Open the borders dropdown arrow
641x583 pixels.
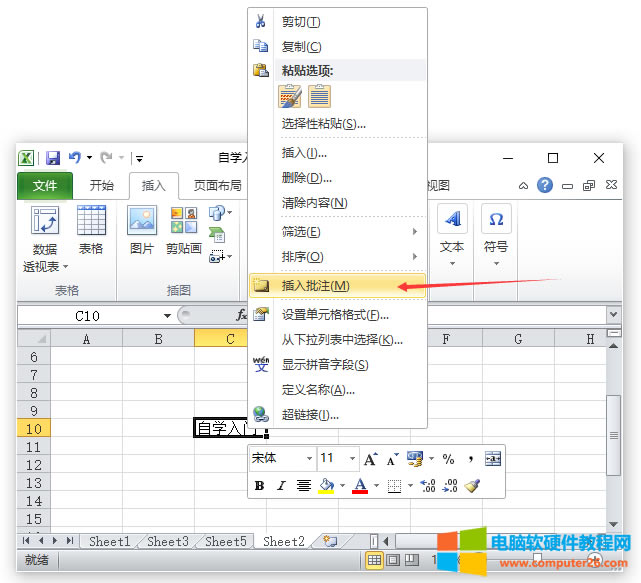(x=410, y=486)
